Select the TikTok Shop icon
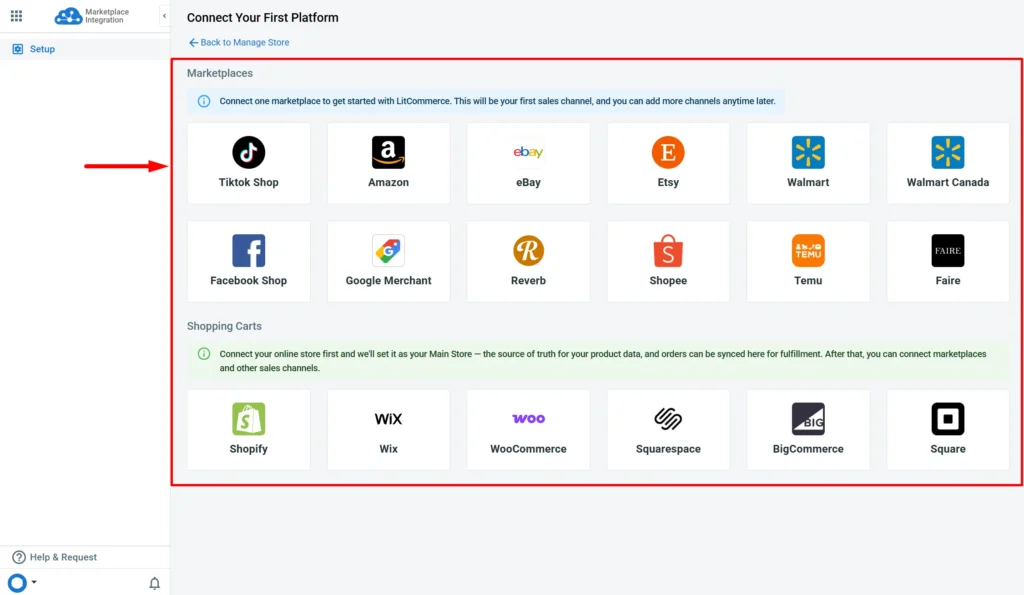This screenshot has height=595, width=1024. tap(249, 152)
